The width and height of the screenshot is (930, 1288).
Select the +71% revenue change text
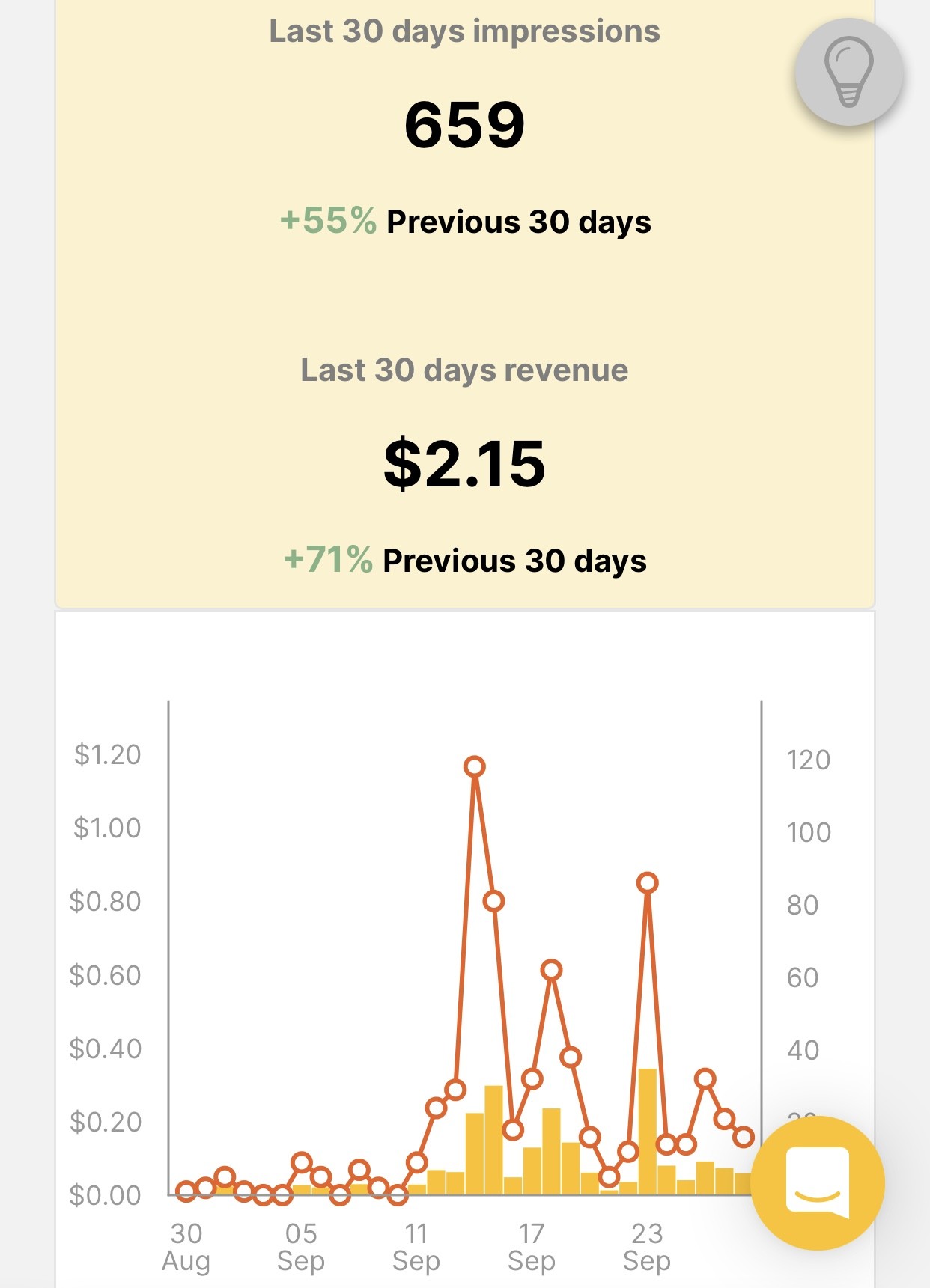click(x=328, y=560)
